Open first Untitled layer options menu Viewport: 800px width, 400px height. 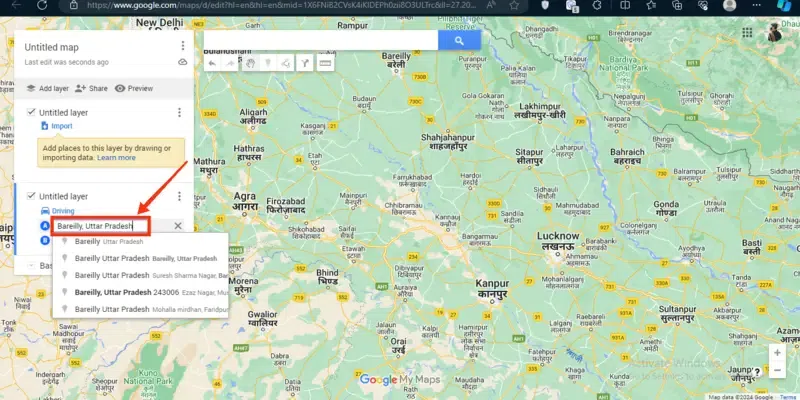pos(179,112)
